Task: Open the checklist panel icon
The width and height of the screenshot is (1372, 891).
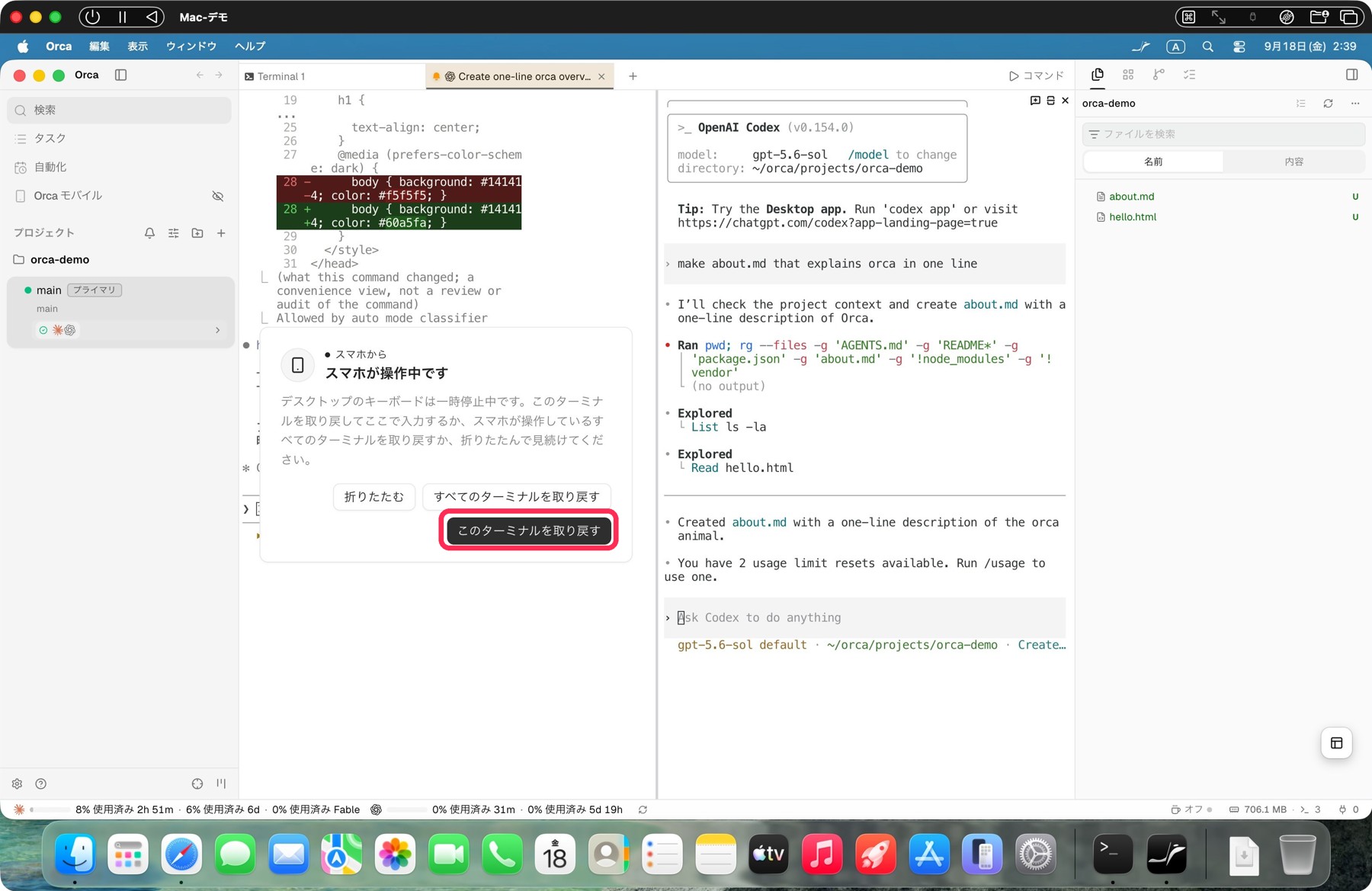Action: point(1189,75)
